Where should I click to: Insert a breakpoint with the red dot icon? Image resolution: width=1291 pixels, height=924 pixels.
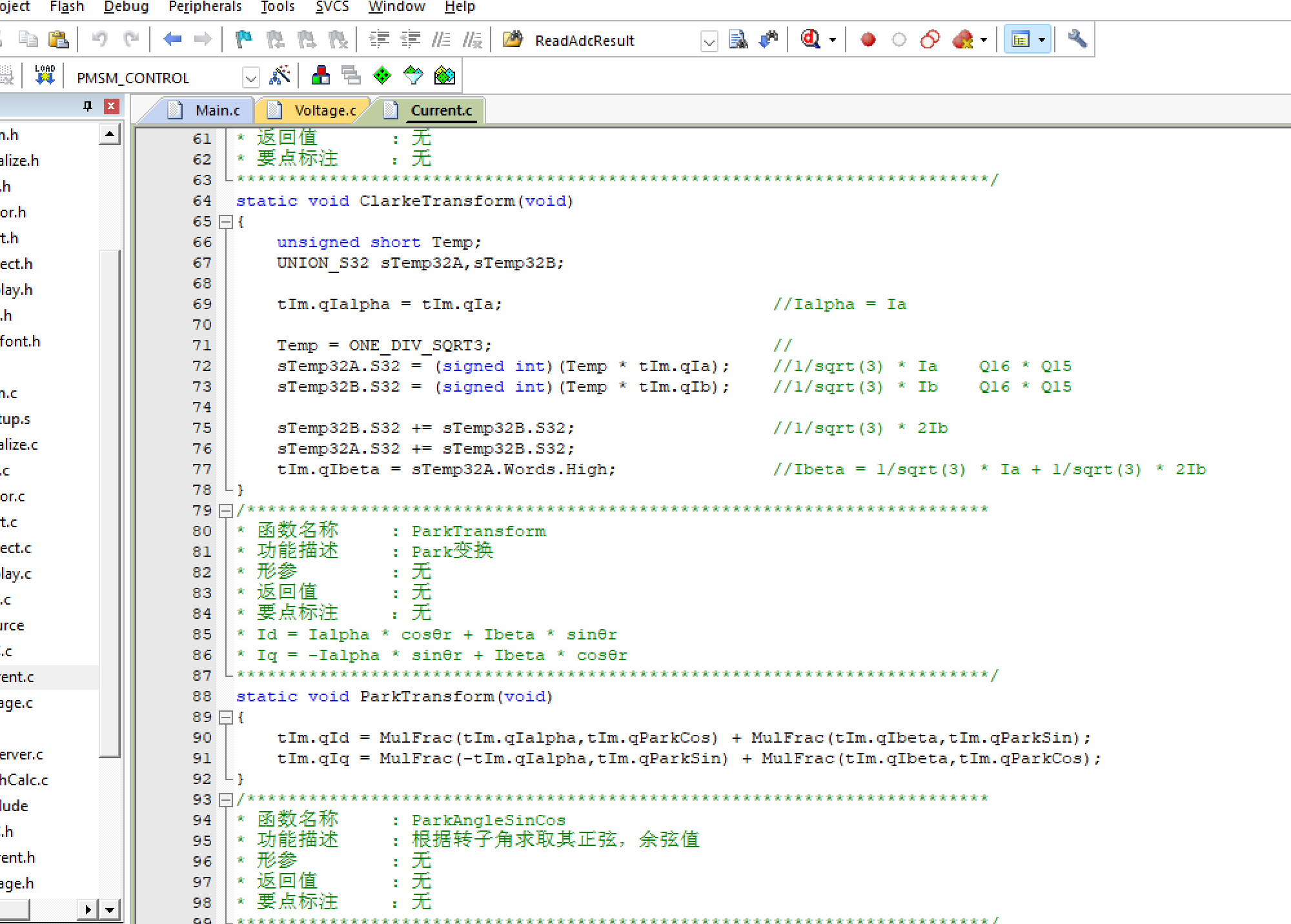coord(868,40)
